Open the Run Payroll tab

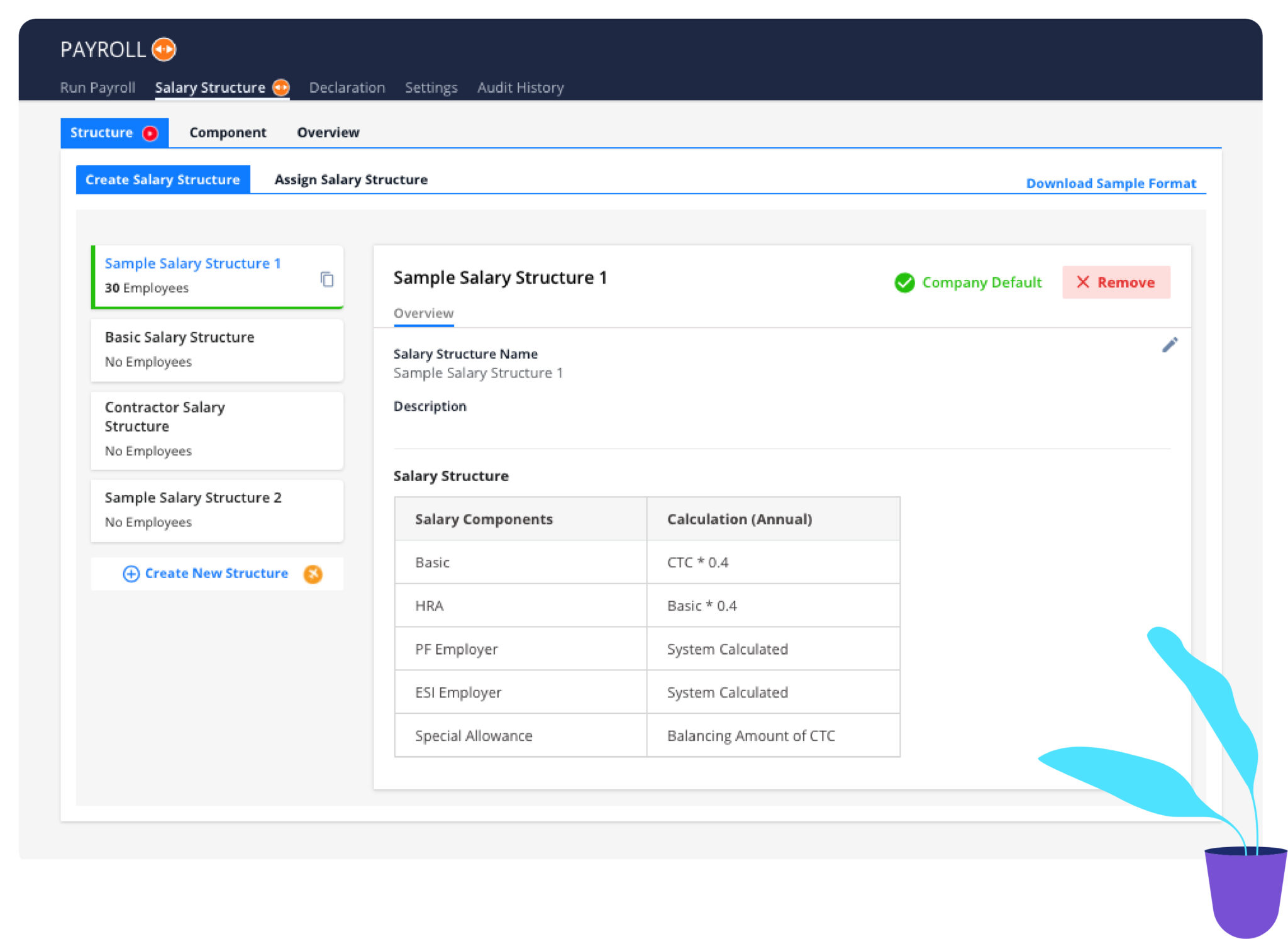pos(97,87)
